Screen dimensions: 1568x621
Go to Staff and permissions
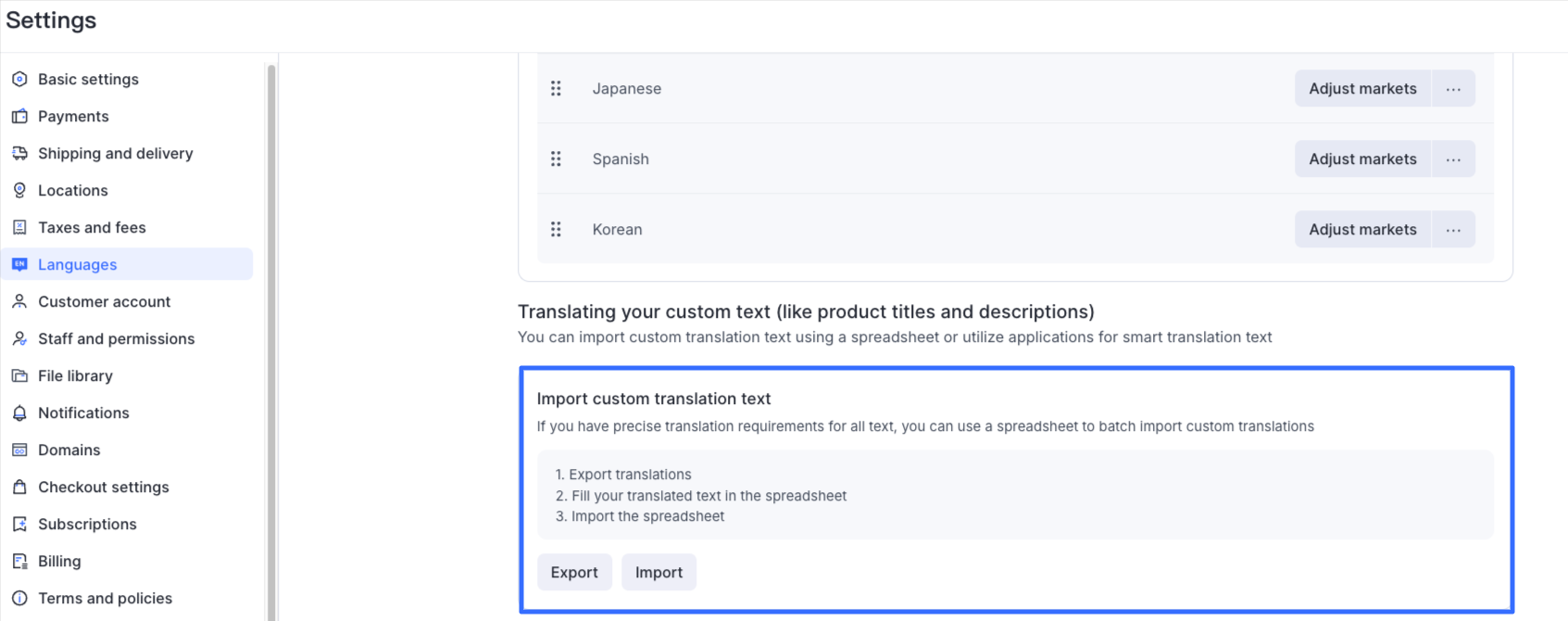pos(116,339)
